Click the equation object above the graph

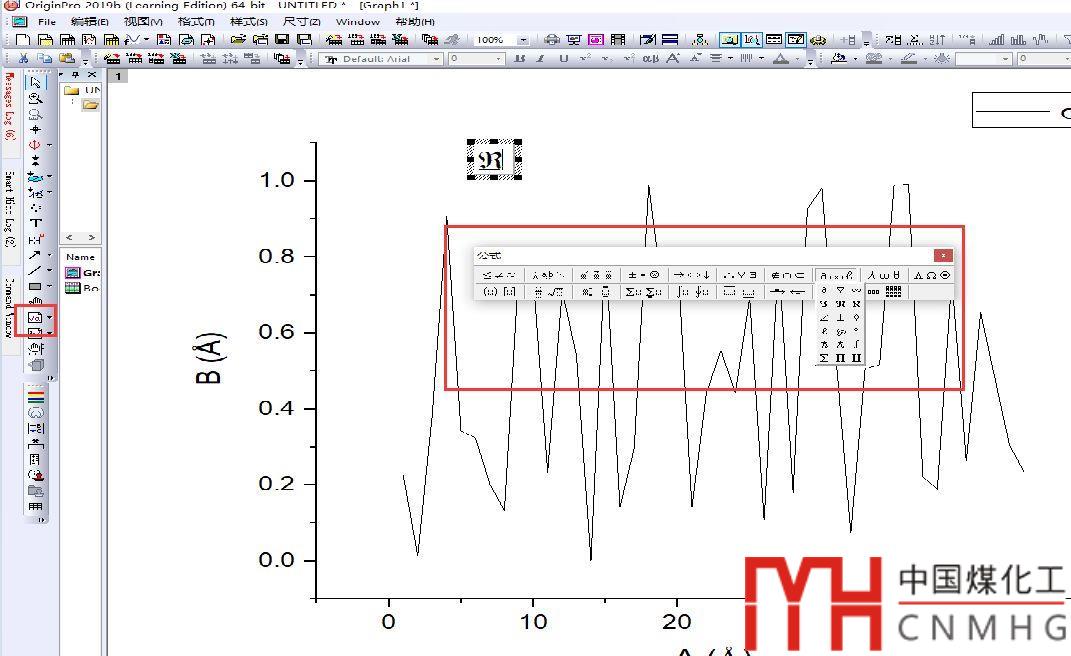[494, 160]
